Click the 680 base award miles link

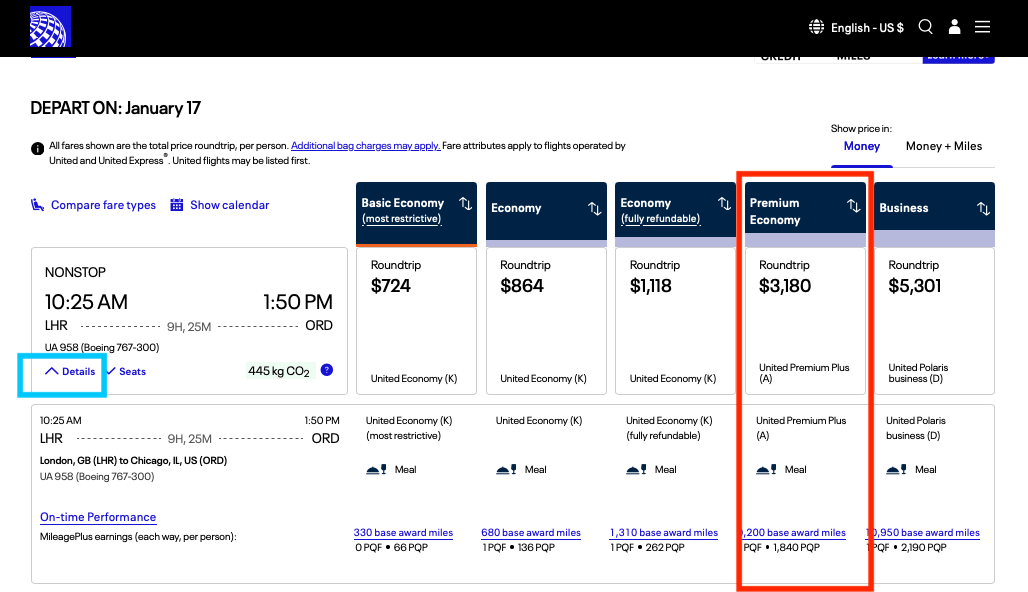(x=533, y=533)
